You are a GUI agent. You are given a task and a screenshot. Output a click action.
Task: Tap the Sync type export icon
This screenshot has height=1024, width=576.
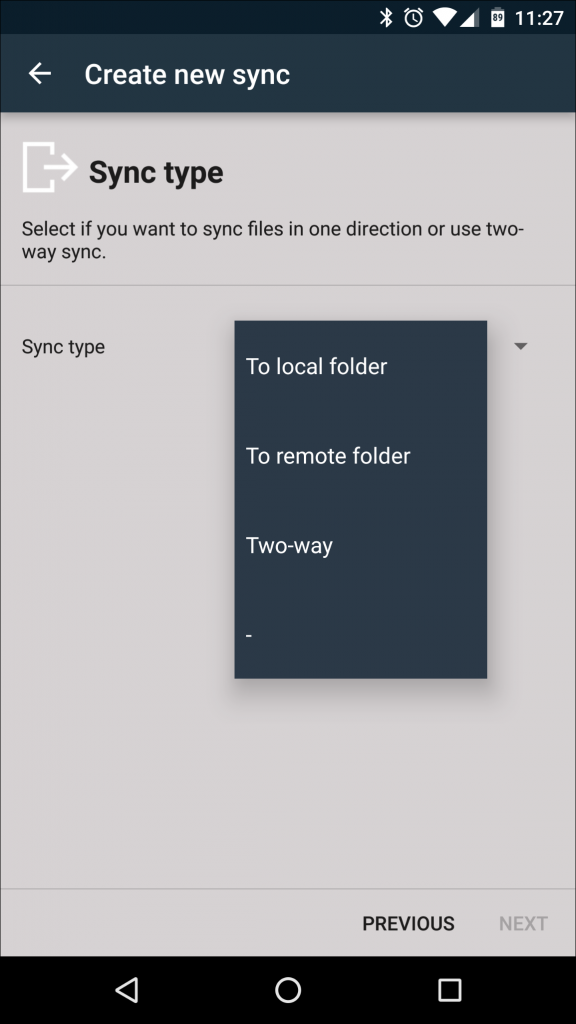(47, 170)
